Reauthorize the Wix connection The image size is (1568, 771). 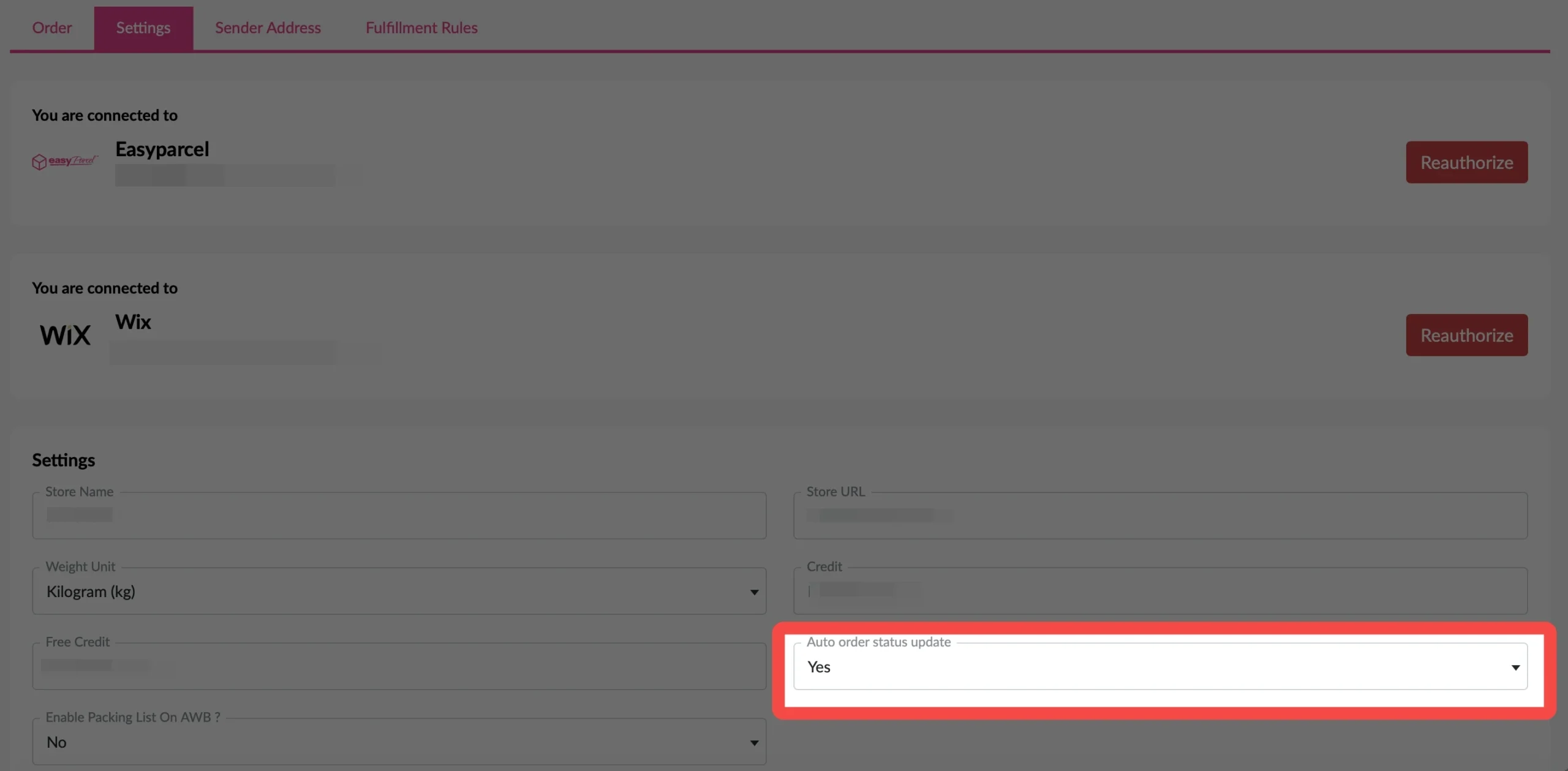pos(1466,335)
